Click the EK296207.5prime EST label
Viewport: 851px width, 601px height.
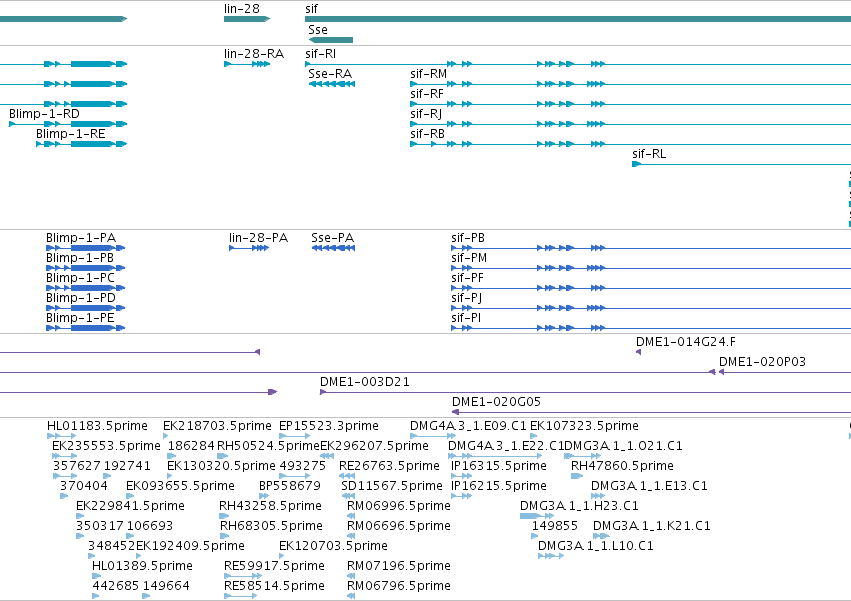[374, 446]
